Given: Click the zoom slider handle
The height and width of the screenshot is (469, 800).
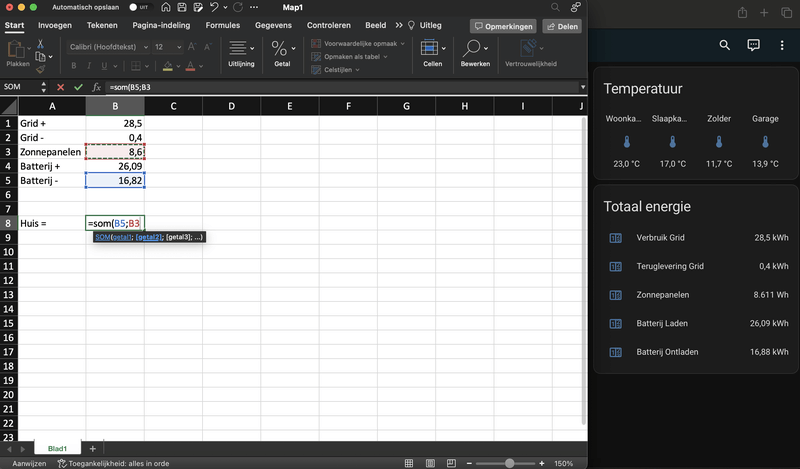Looking at the screenshot, I should pyautogui.click(x=509, y=463).
